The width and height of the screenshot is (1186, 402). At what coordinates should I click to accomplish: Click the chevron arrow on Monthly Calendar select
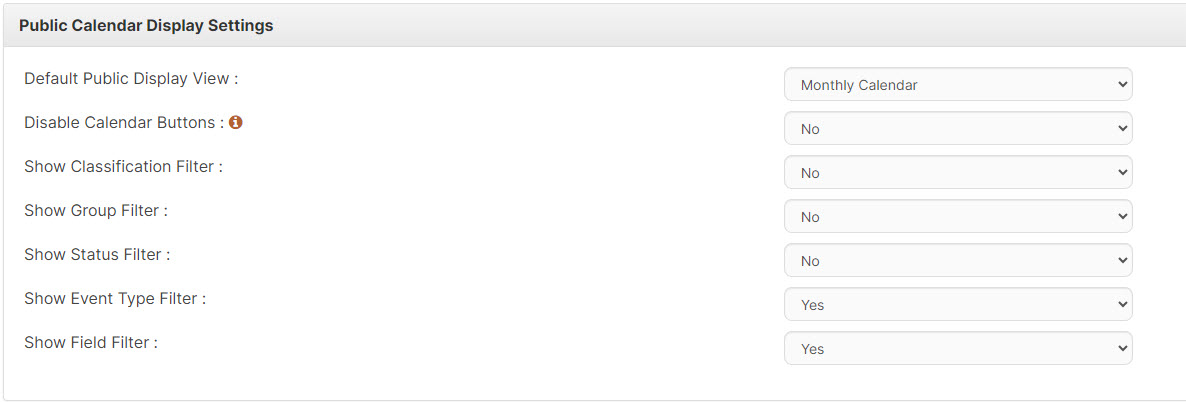coord(1122,85)
